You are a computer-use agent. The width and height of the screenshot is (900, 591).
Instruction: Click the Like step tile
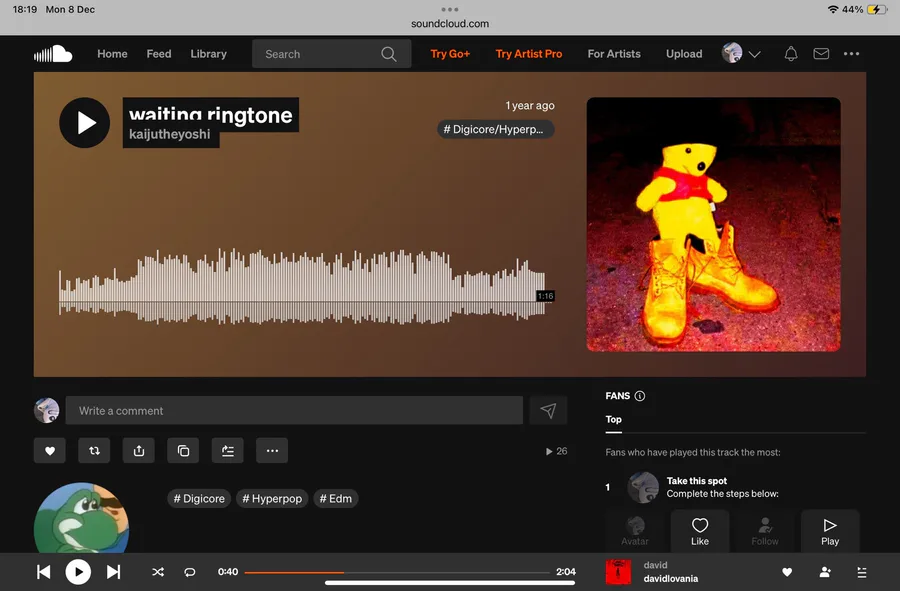(x=700, y=531)
